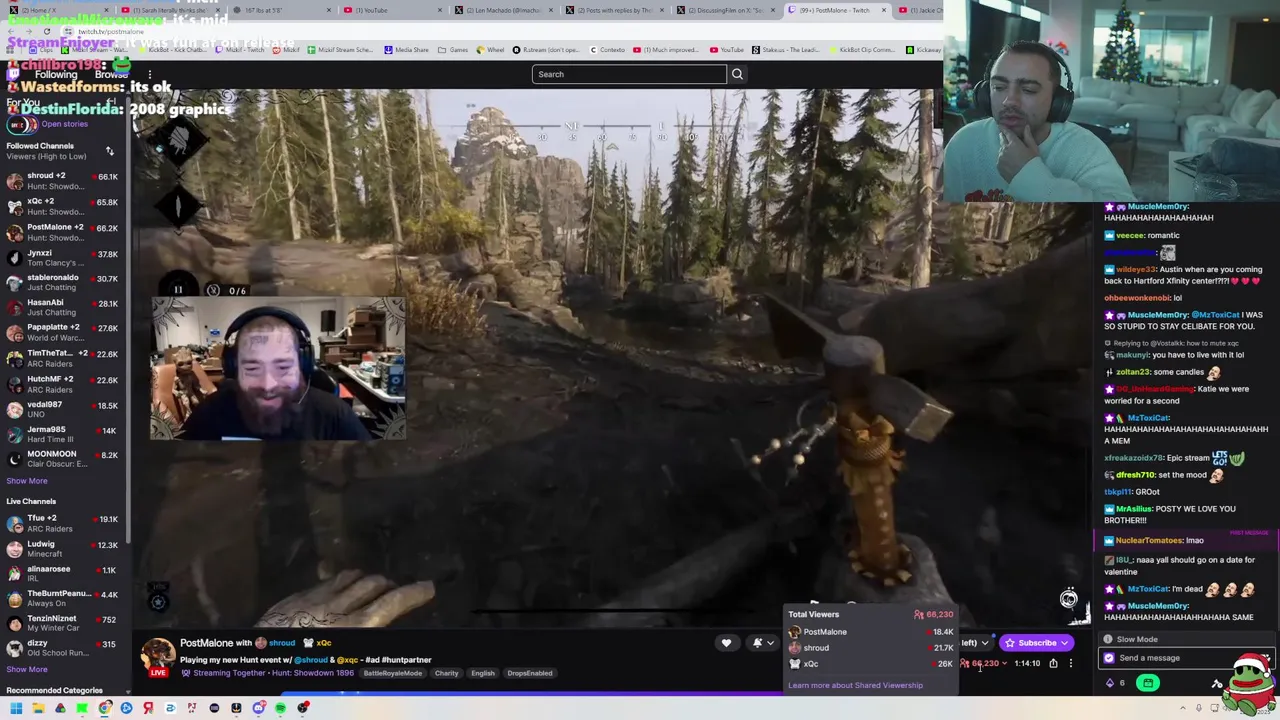Open shroud channel in Followed Channels
1280x720 pixels.
coord(65,181)
